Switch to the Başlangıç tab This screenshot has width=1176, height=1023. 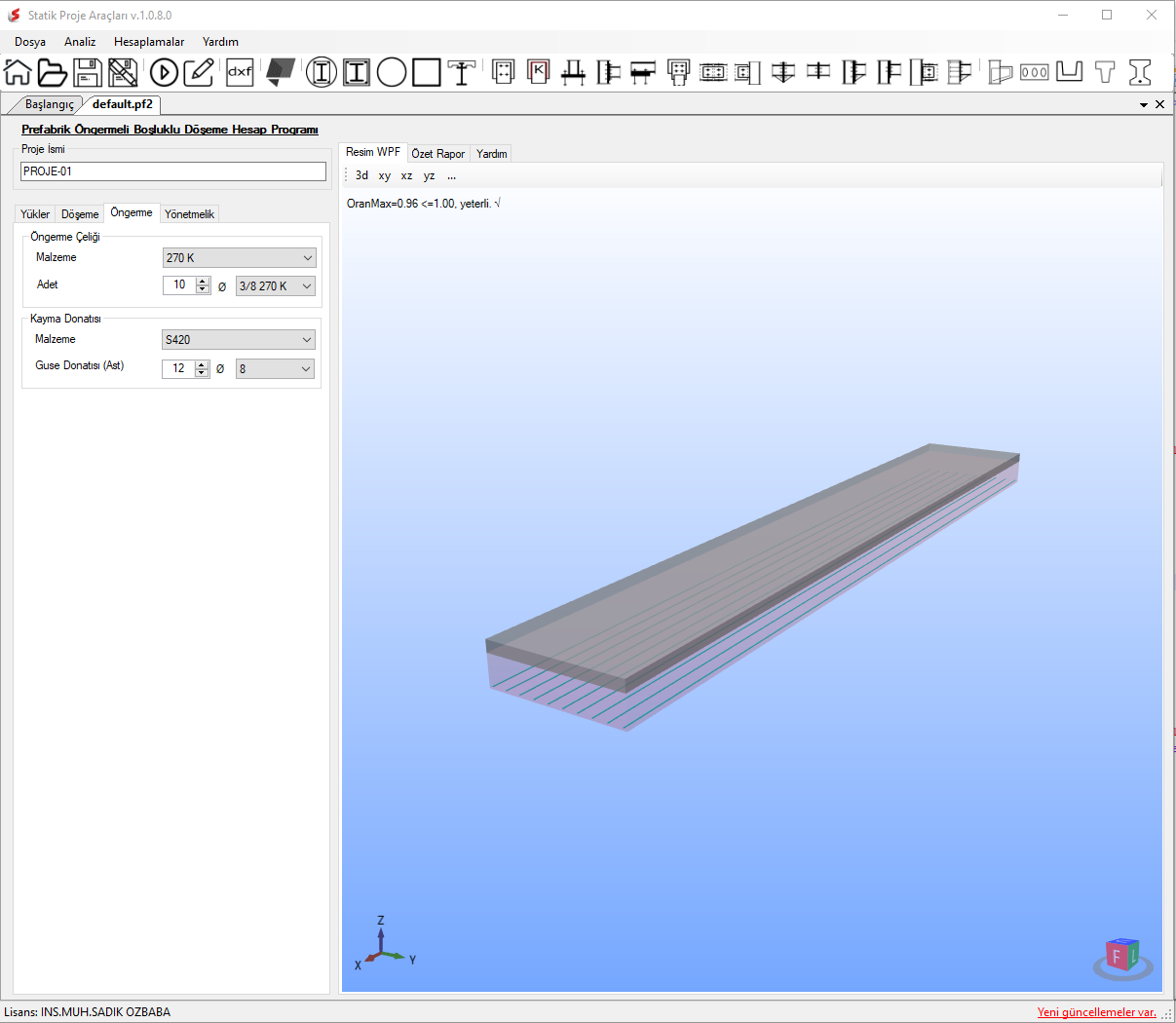(x=49, y=104)
